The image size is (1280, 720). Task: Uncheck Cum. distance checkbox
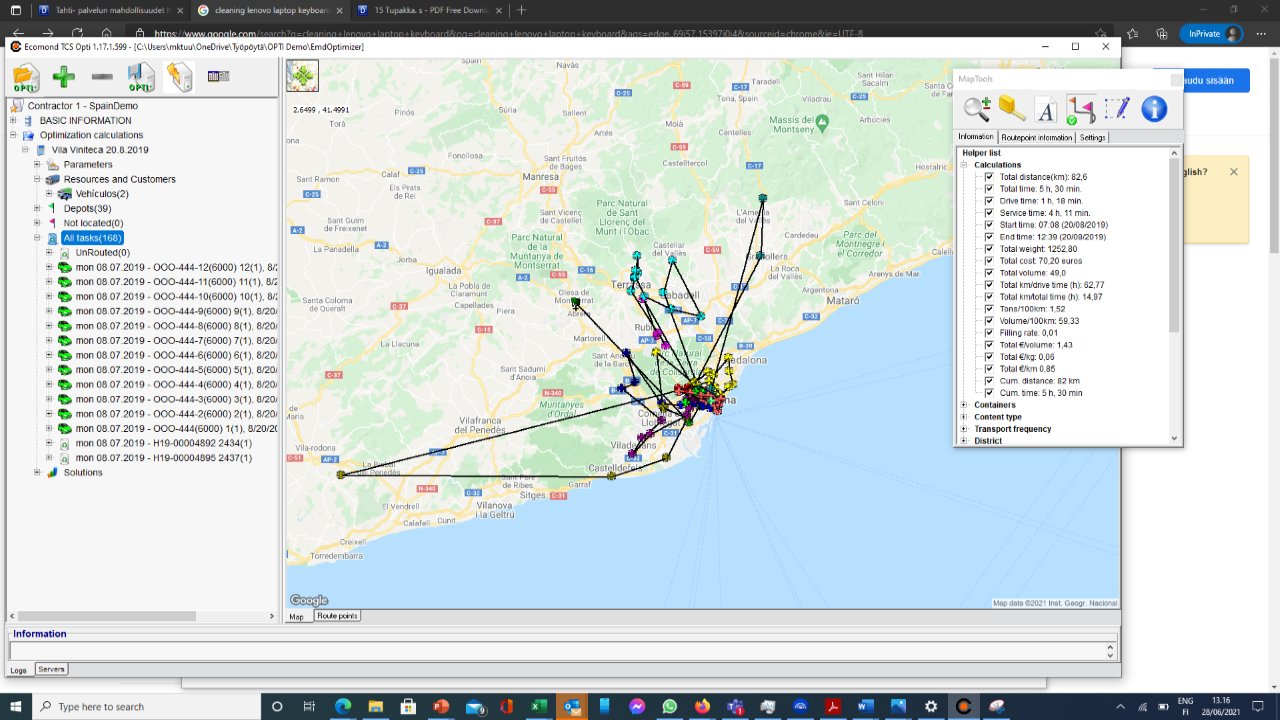(989, 381)
